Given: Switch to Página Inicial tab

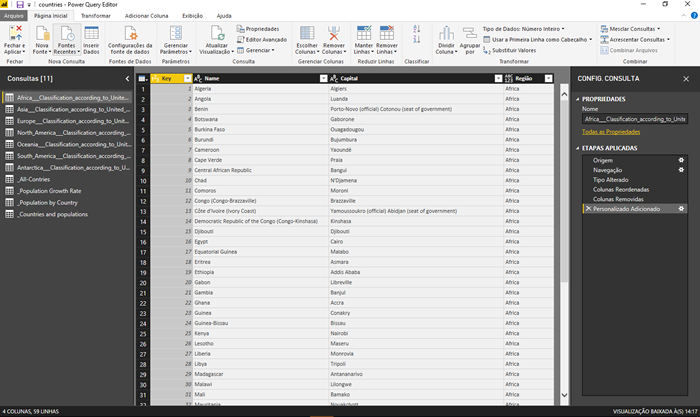Looking at the screenshot, I should [x=50, y=16].
